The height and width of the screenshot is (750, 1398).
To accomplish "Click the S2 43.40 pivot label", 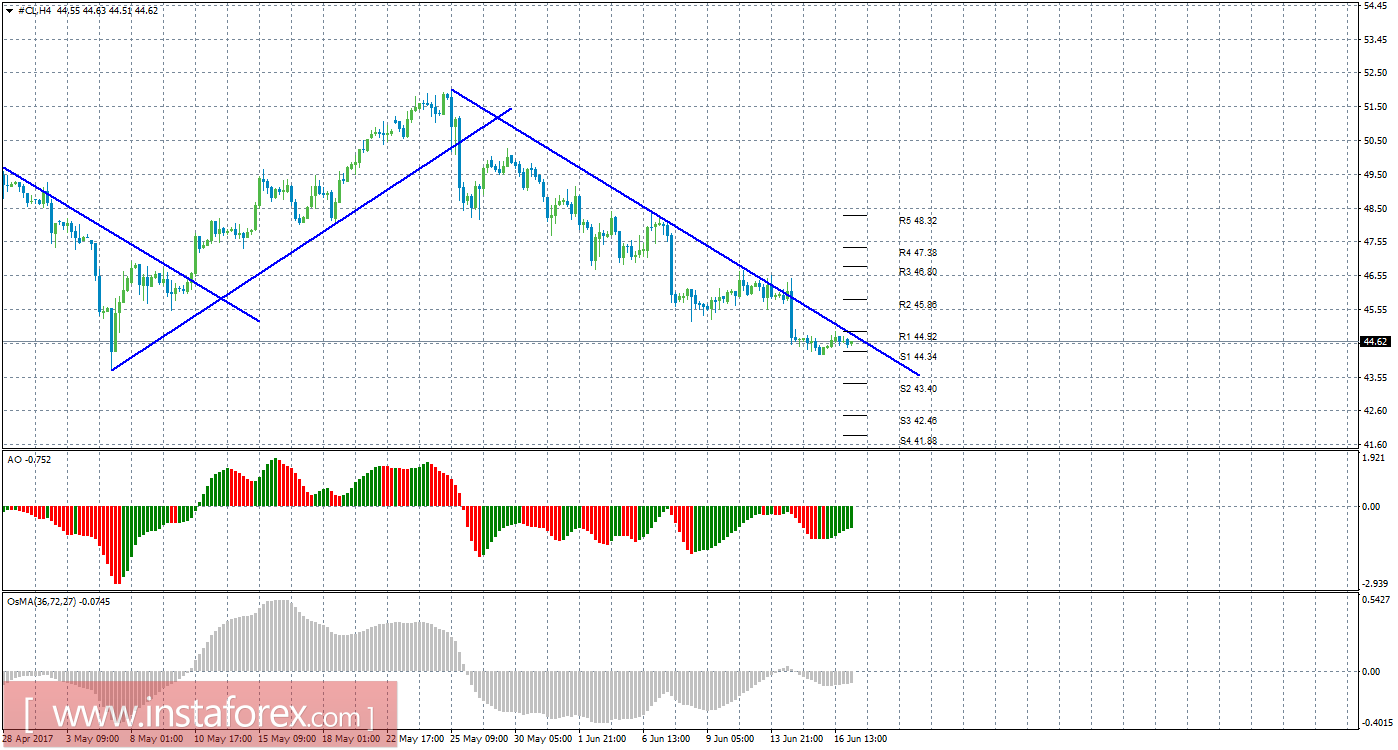I will point(917,388).
